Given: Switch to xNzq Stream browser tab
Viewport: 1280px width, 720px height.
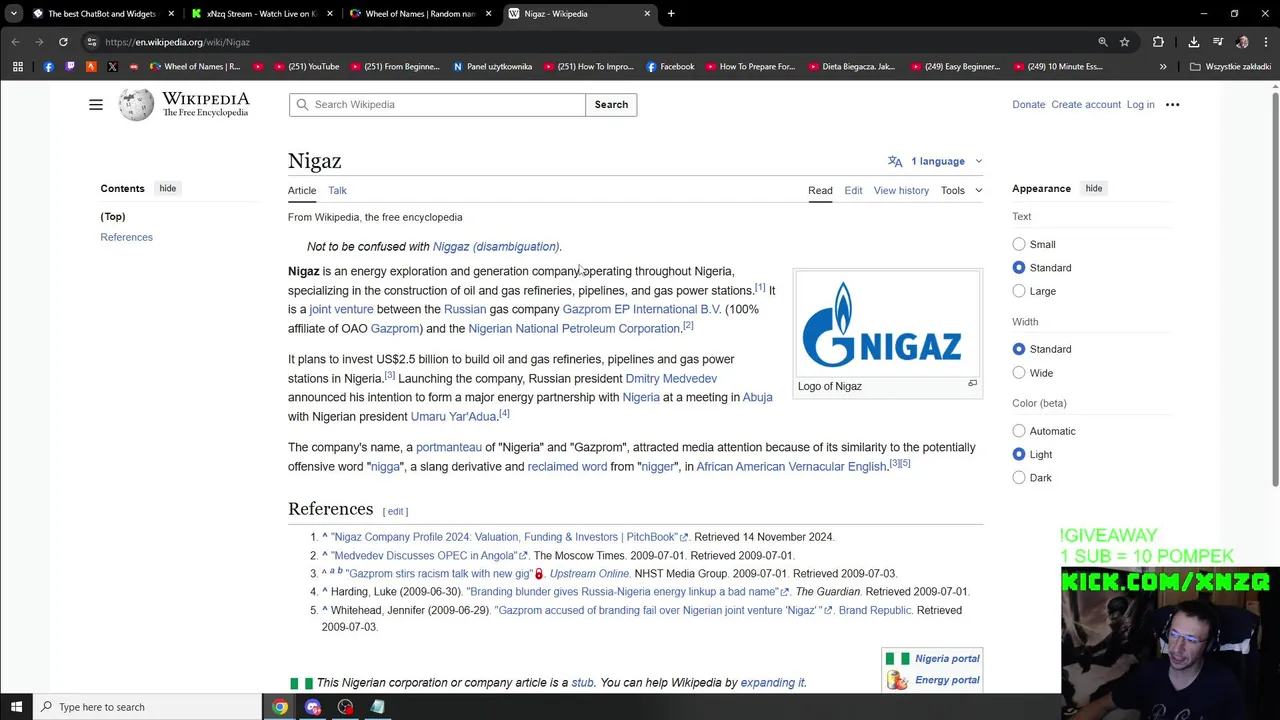Looking at the screenshot, I should point(261,14).
